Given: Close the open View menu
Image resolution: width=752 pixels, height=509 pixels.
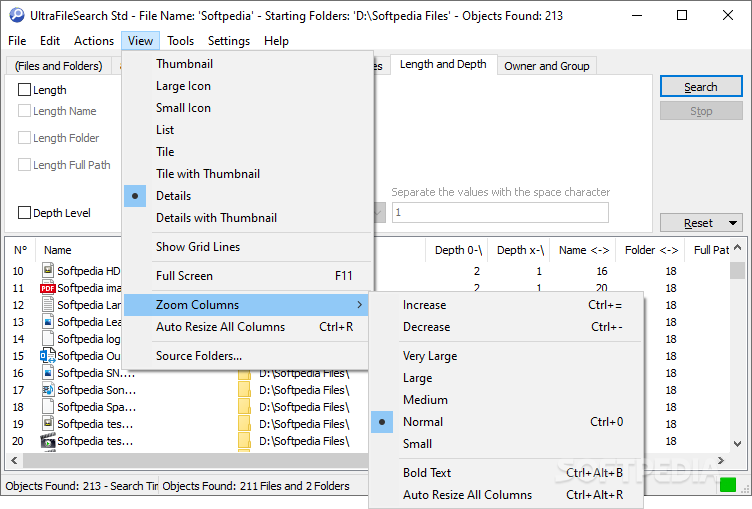Looking at the screenshot, I should point(140,41).
